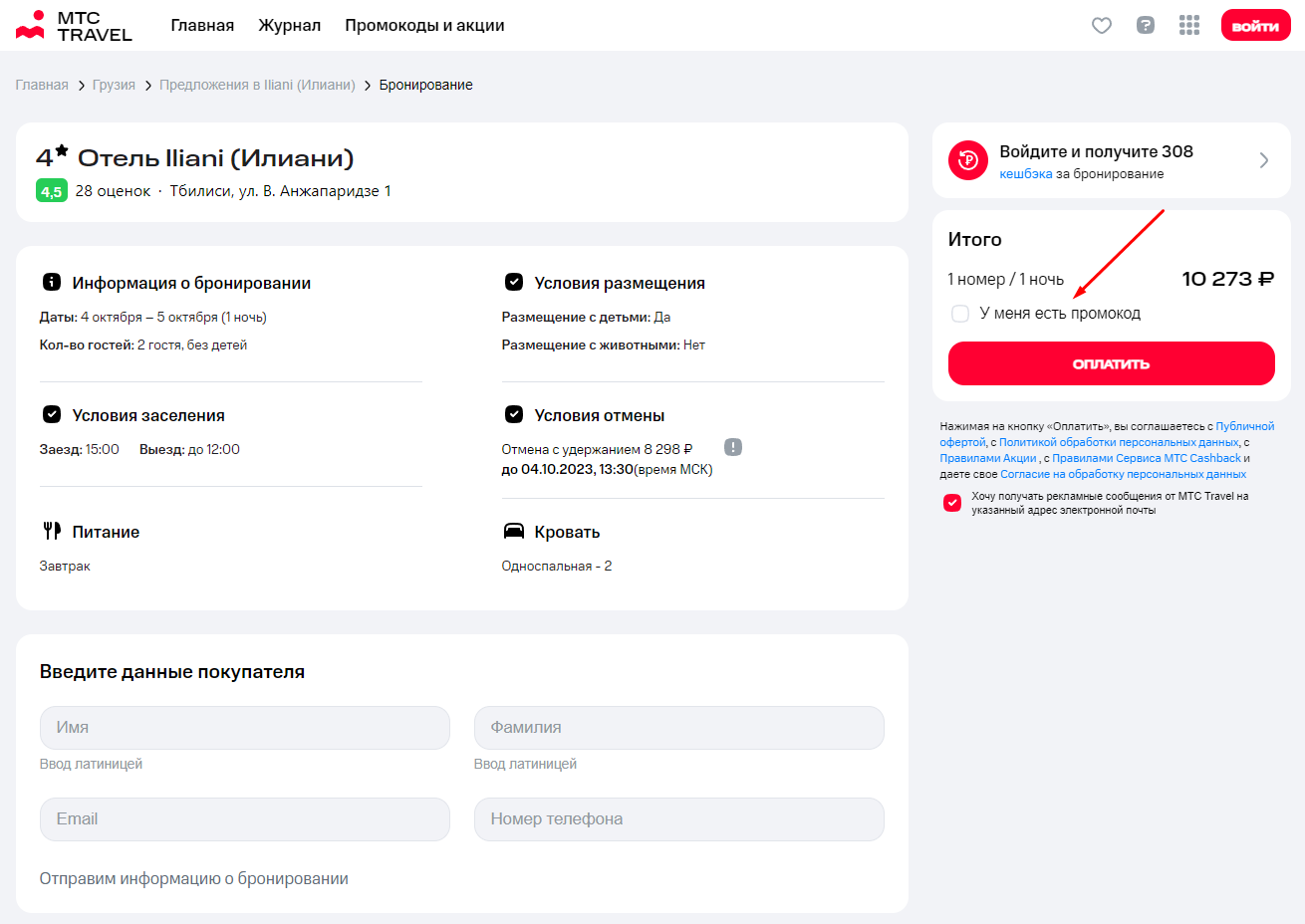The width and height of the screenshot is (1305, 924).
Task: Click the cancellation conditions check icon
Action: click(x=514, y=414)
